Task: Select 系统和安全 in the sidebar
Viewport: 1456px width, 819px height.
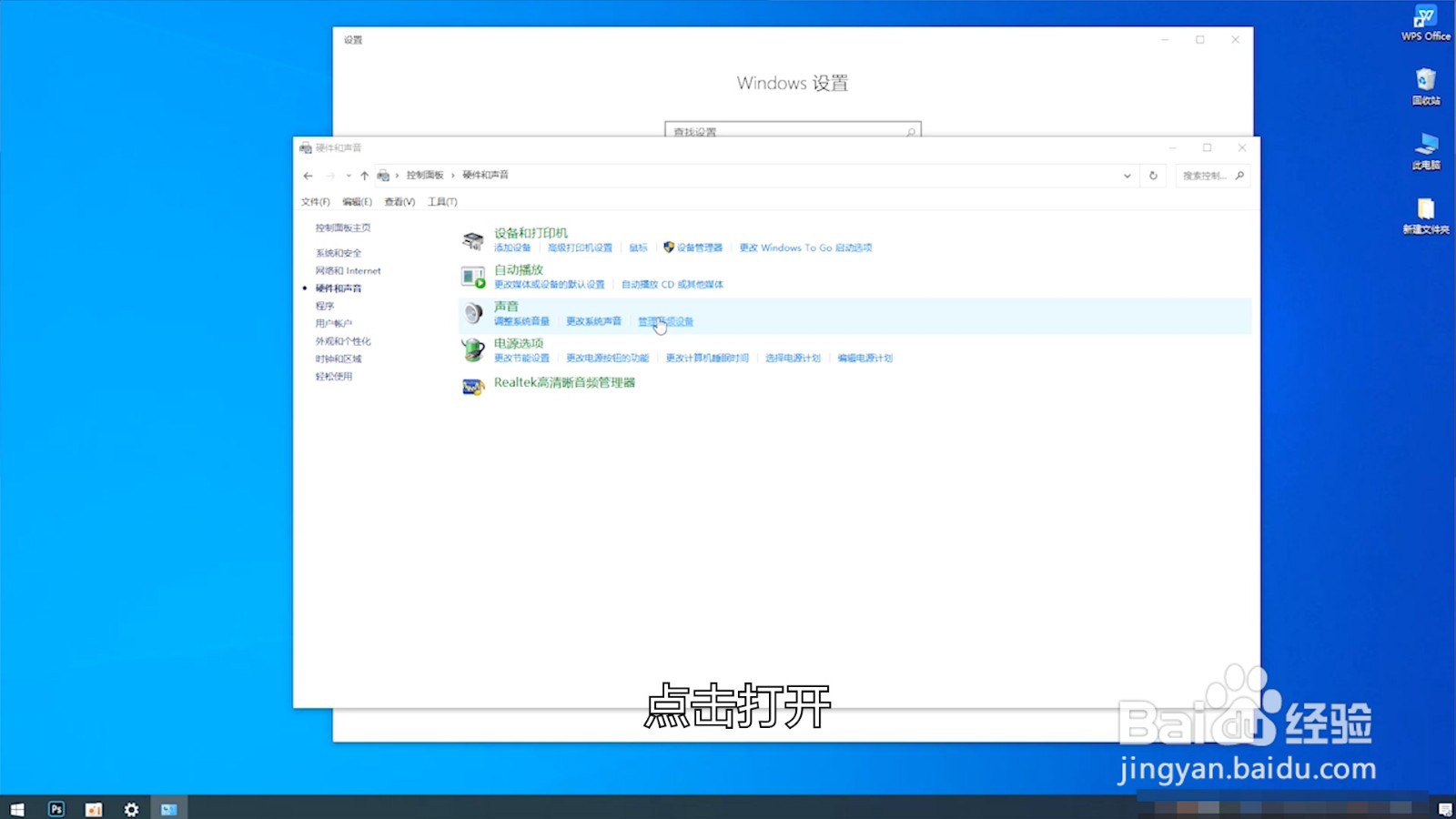Action: coord(339,253)
